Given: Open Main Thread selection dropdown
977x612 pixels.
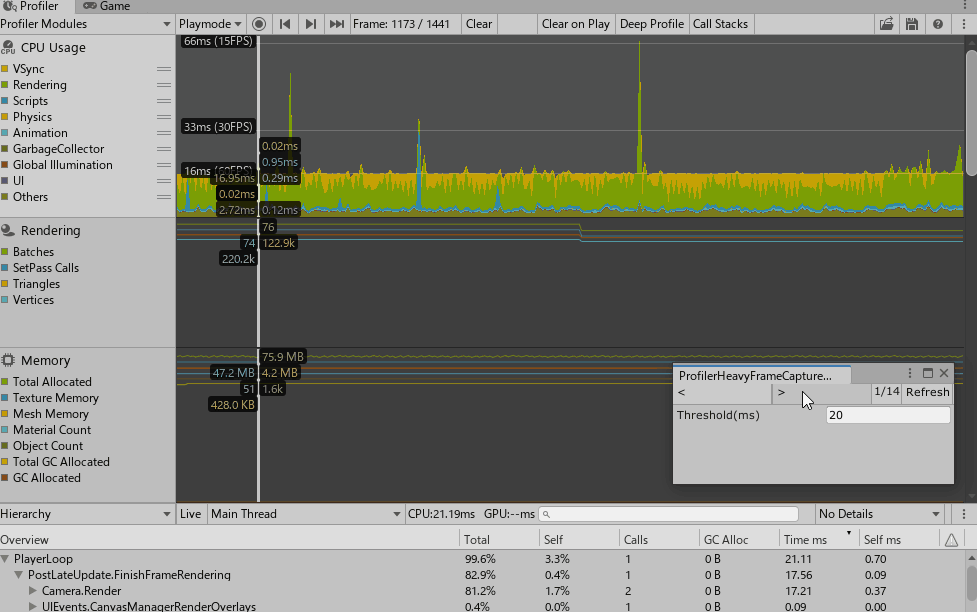Looking at the screenshot, I should [305, 514].
